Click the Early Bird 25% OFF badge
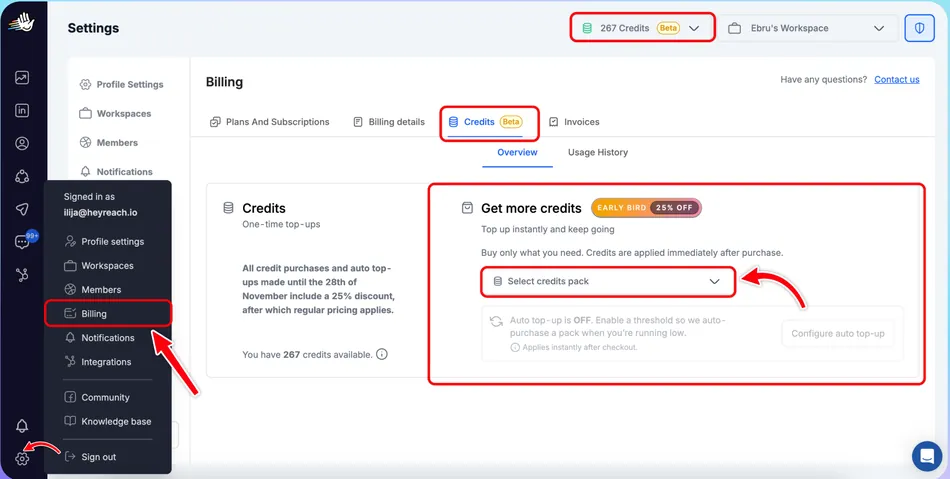 coord(646,208)
